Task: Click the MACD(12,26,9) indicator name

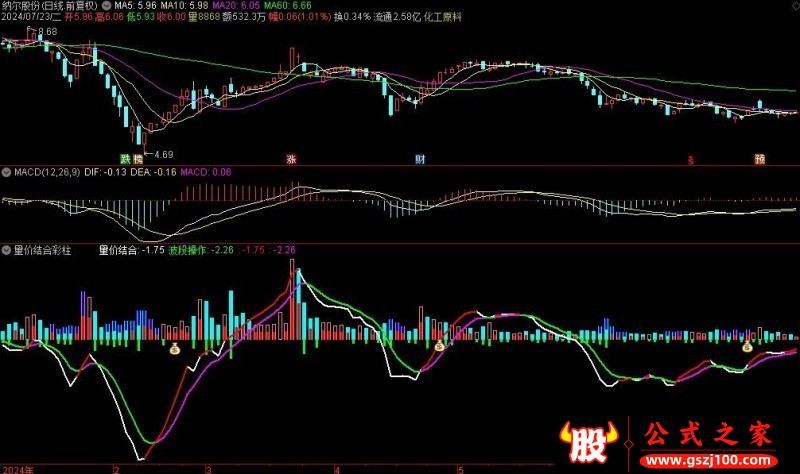Action: coord(47,172)
